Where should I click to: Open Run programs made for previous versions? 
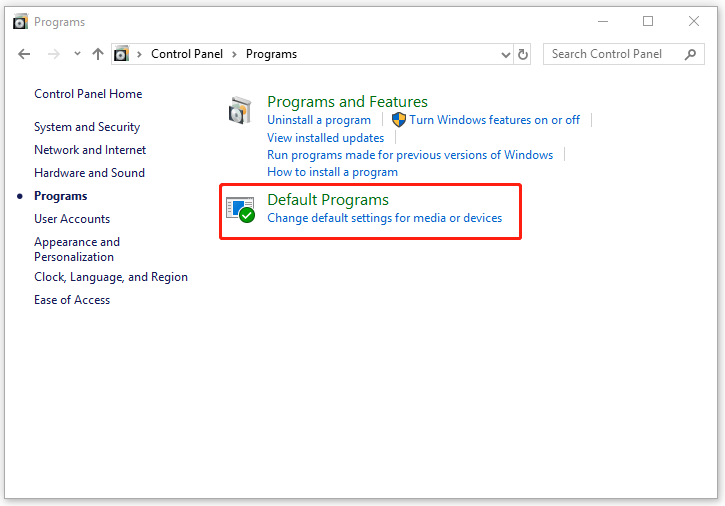tap(410, 155)
